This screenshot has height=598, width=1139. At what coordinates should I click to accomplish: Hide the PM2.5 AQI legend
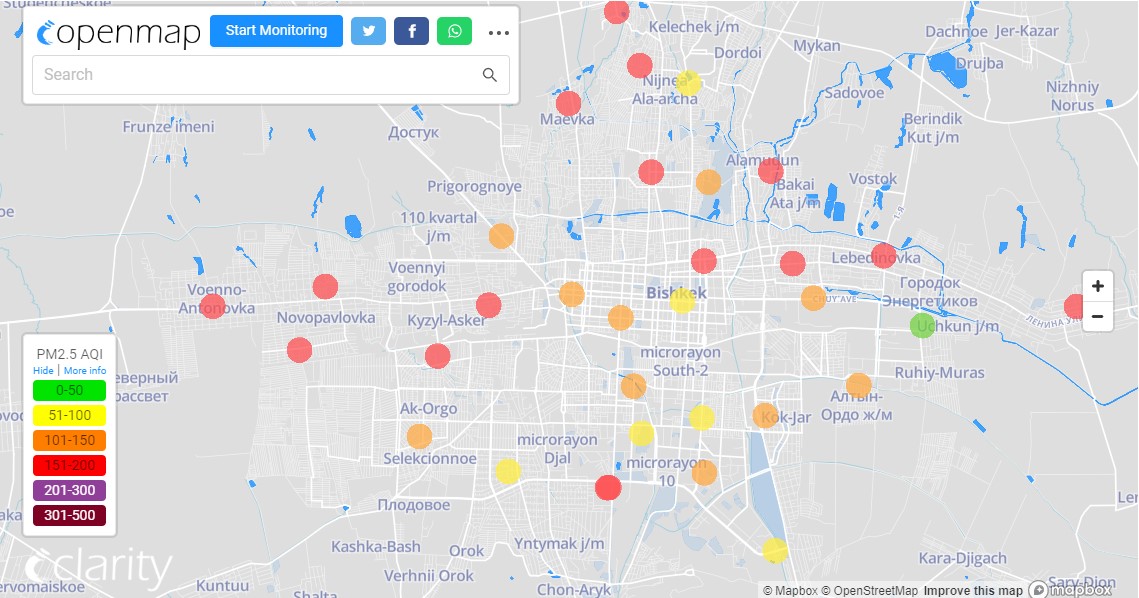[43, 370]
